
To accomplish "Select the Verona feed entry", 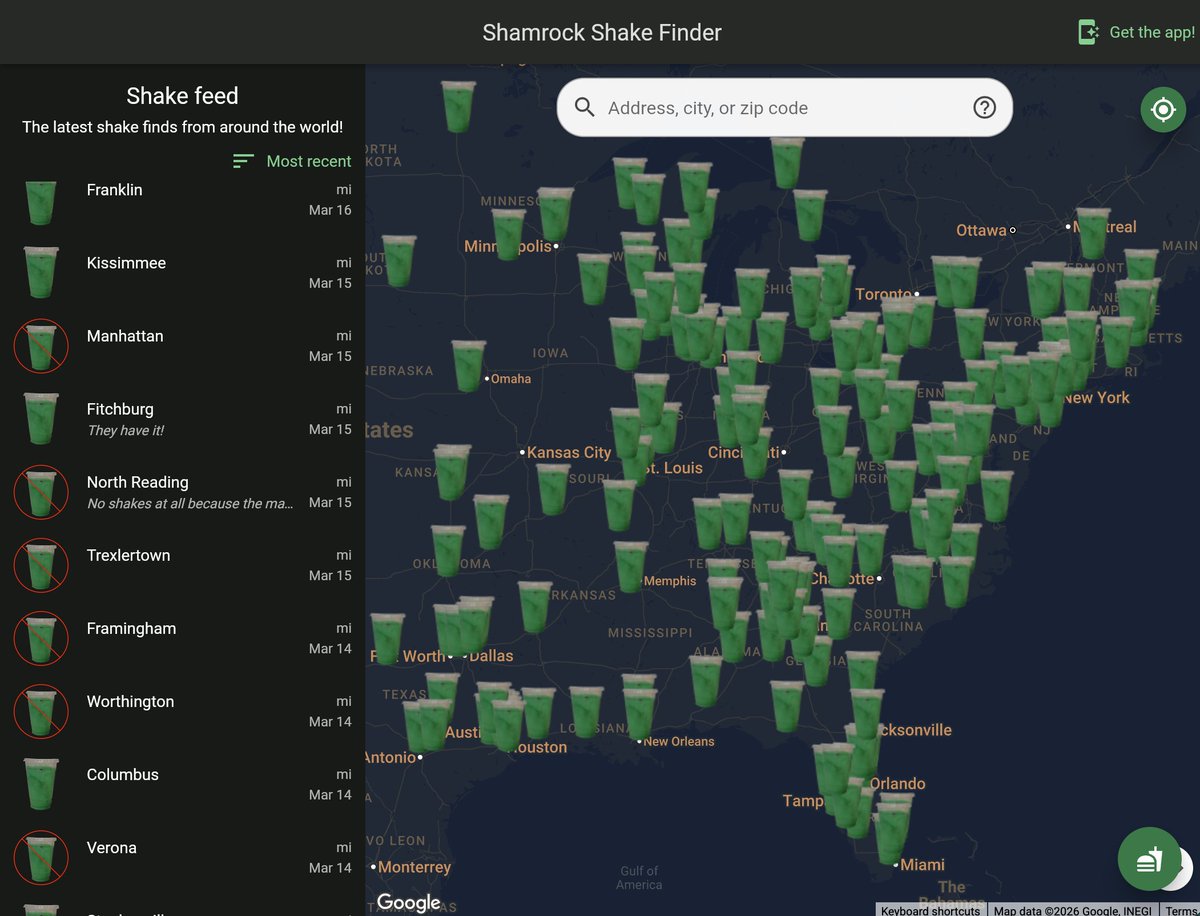I will [x=182, y=857].
